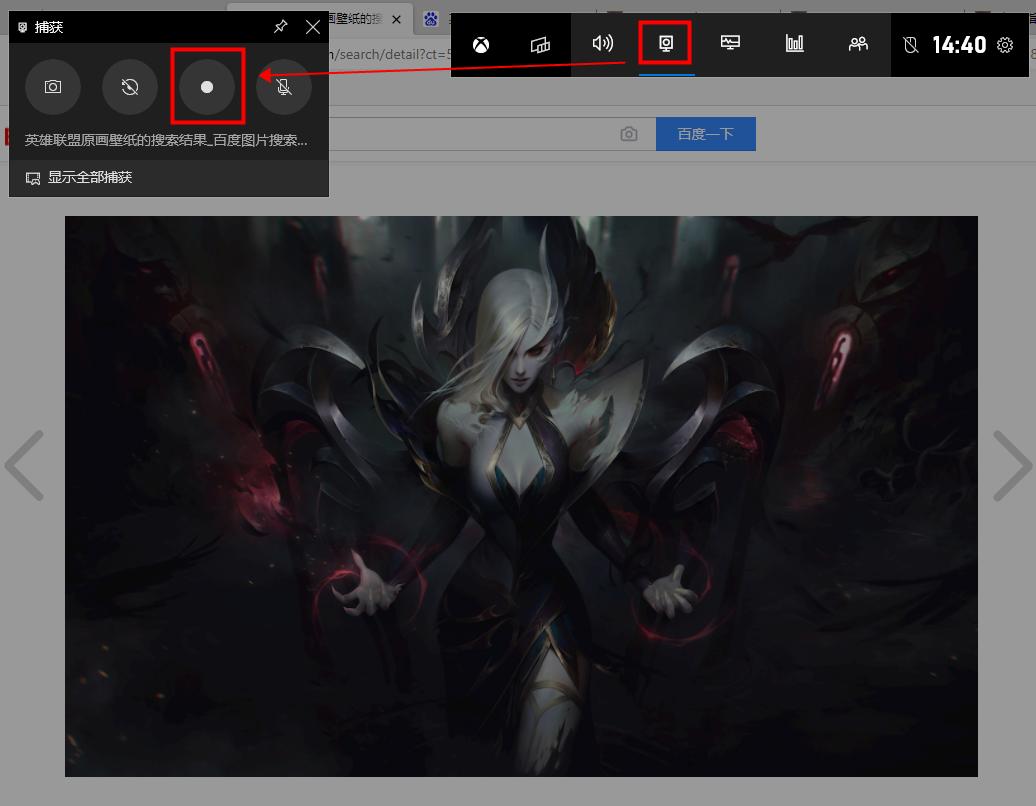Toggle microphone while recording

(x=283, y=87)
